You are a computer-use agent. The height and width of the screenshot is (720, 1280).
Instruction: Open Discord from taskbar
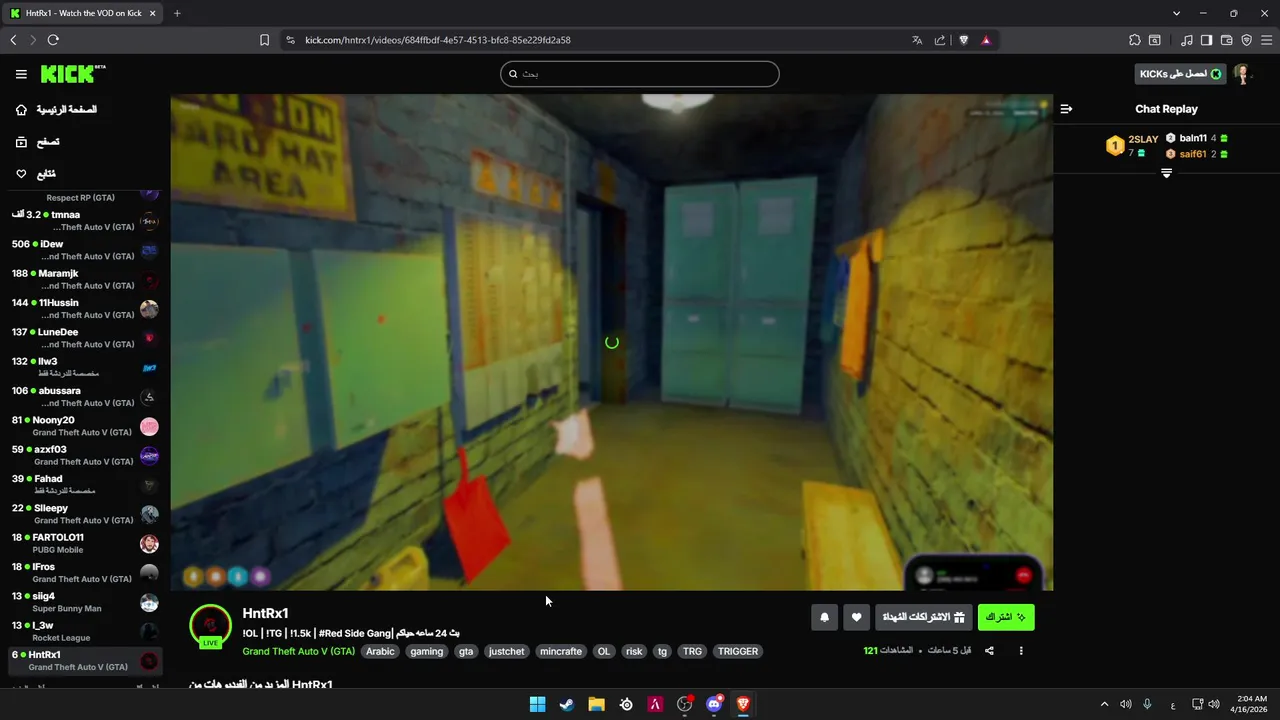pos(714,704)
